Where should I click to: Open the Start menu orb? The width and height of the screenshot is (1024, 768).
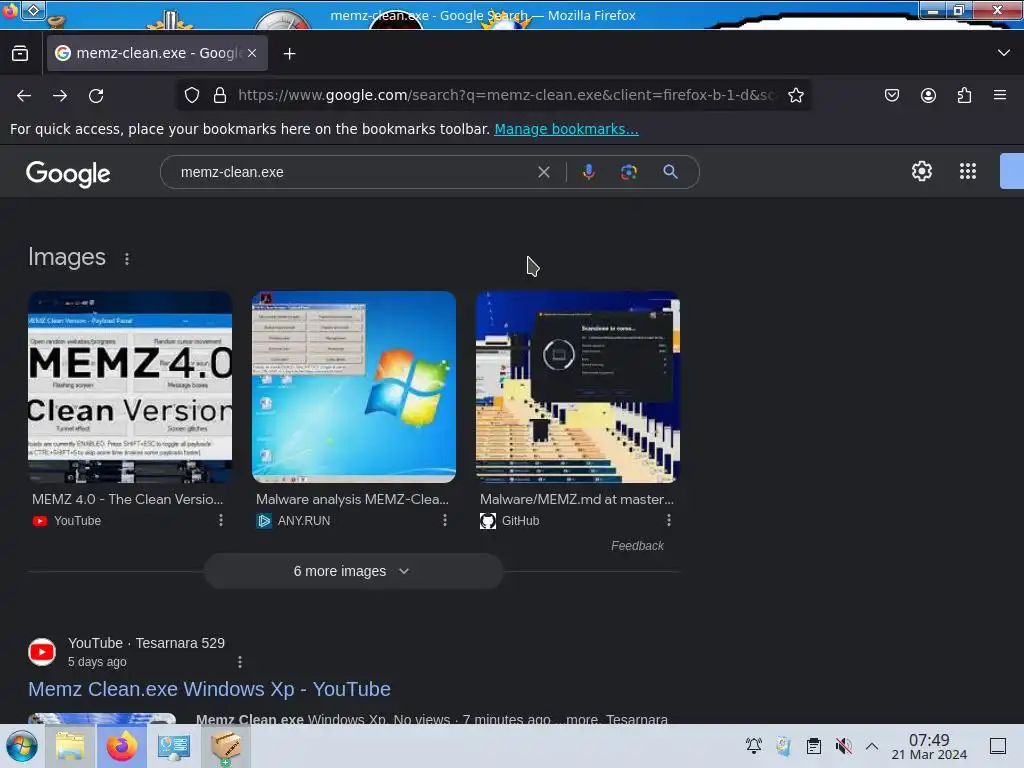(x=22, y=746)
